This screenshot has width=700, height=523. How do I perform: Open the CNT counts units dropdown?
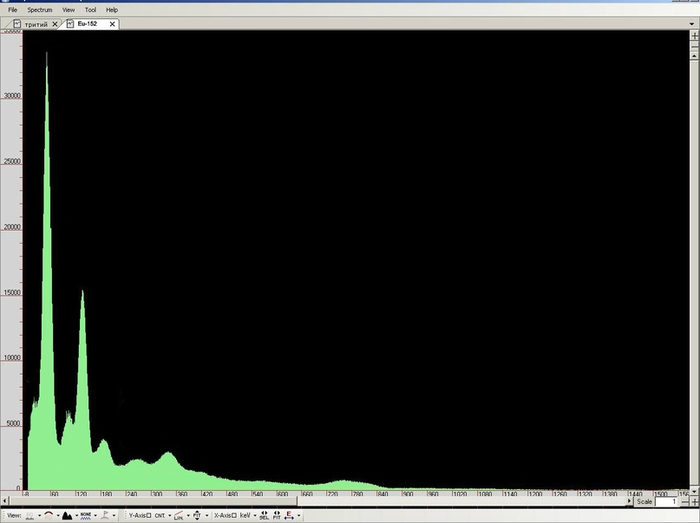(162, 515)
